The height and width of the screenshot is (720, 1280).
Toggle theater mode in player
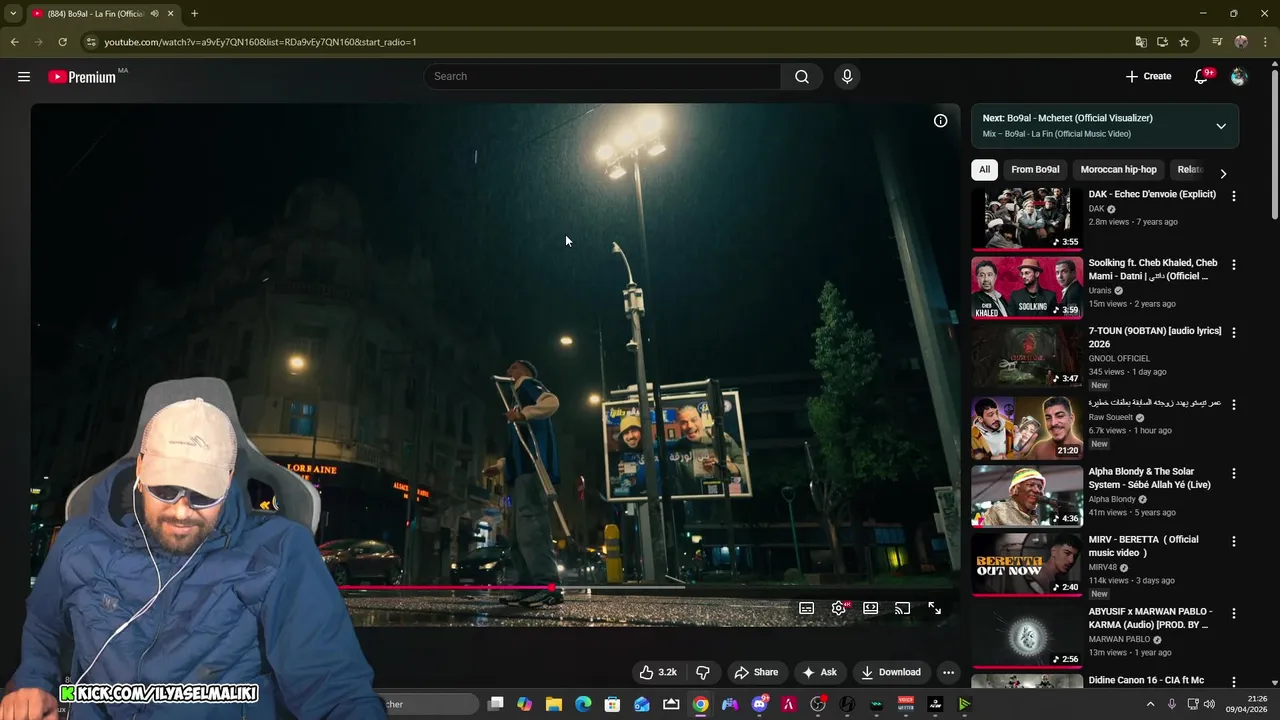(x=871, y=608)
